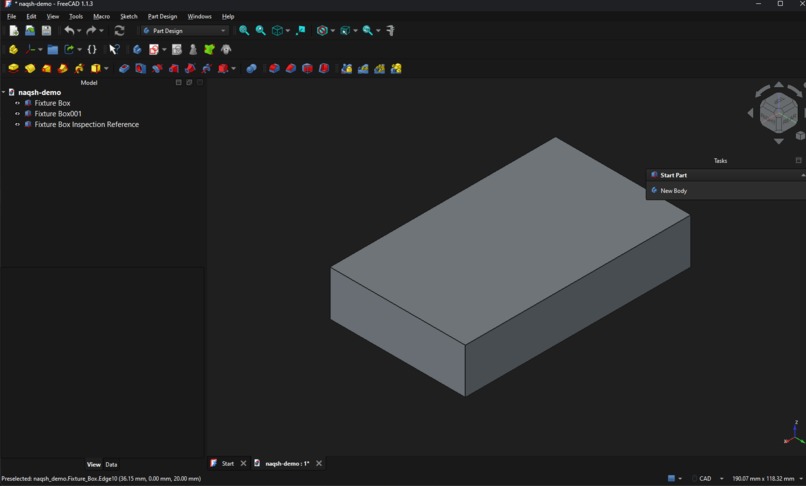The width and height of the screenshot is (806, 486).
Task: Open the Windows menu
Action: point(199,16)
